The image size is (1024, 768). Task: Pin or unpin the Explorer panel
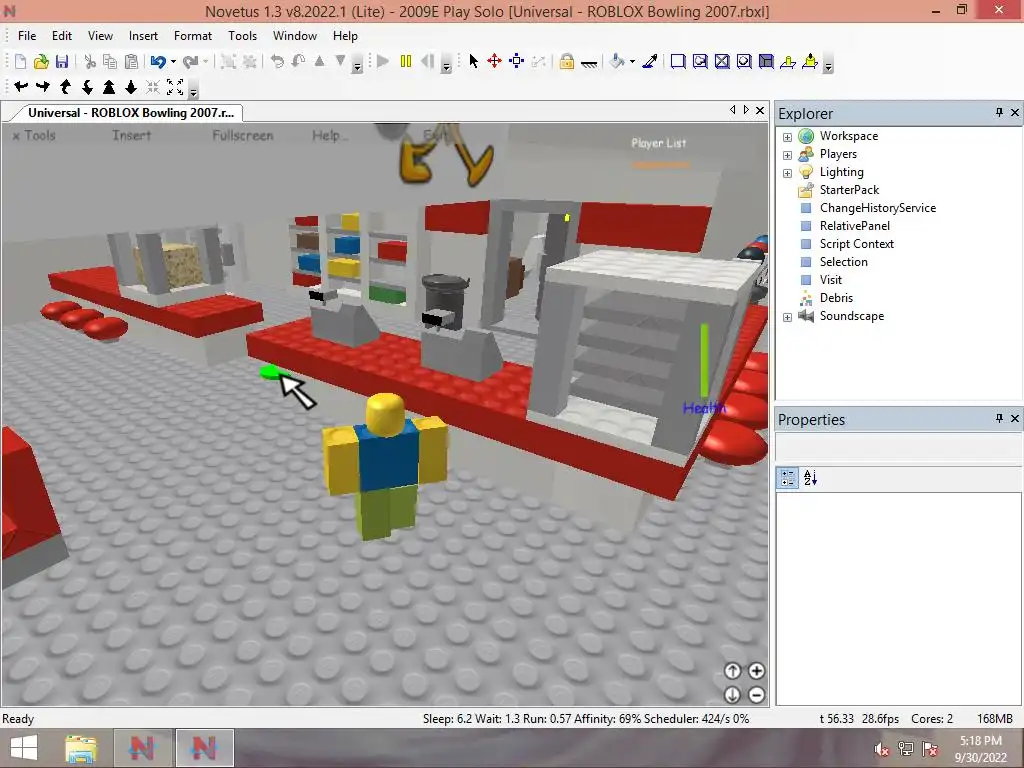(x=999, y=112)
